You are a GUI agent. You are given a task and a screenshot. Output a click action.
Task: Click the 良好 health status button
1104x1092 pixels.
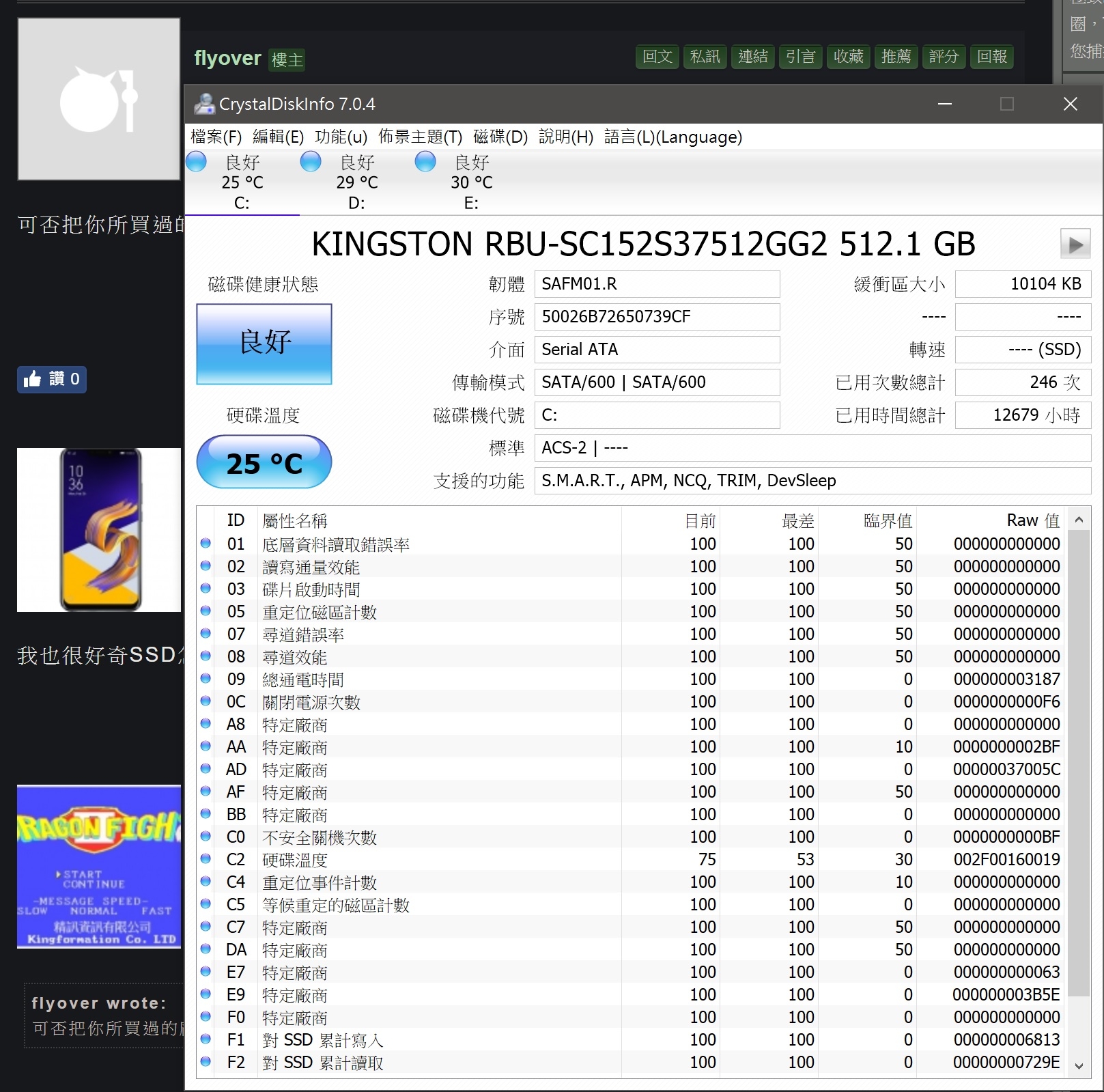(x=264, y=344)
